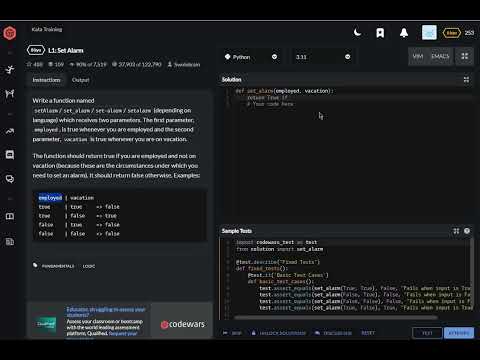
Task: Enable EMACS keybindings
Action: pyautogui.click(x=440, y=56)
